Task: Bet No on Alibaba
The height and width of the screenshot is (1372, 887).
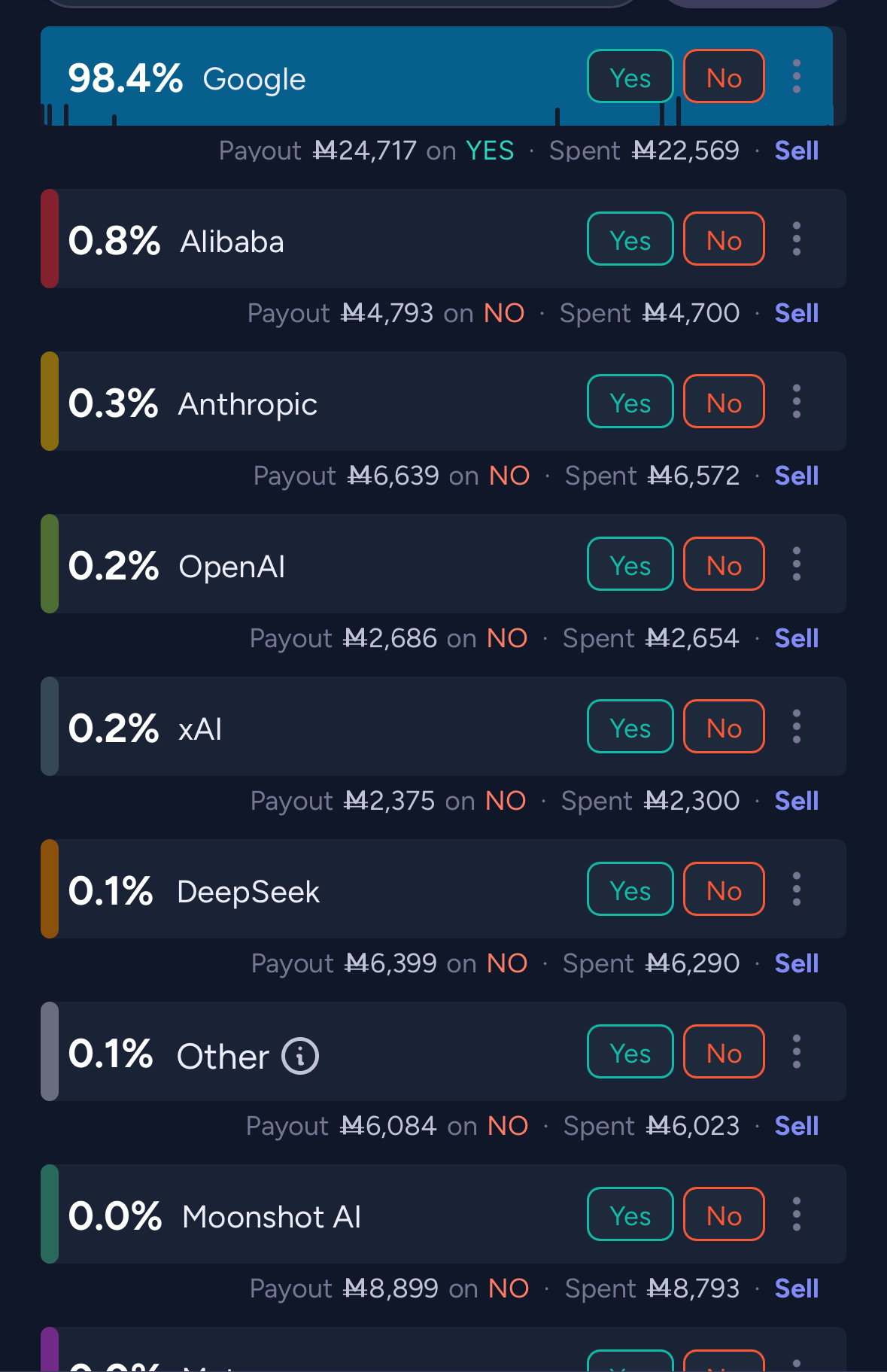Action: [x=724, y=239]
